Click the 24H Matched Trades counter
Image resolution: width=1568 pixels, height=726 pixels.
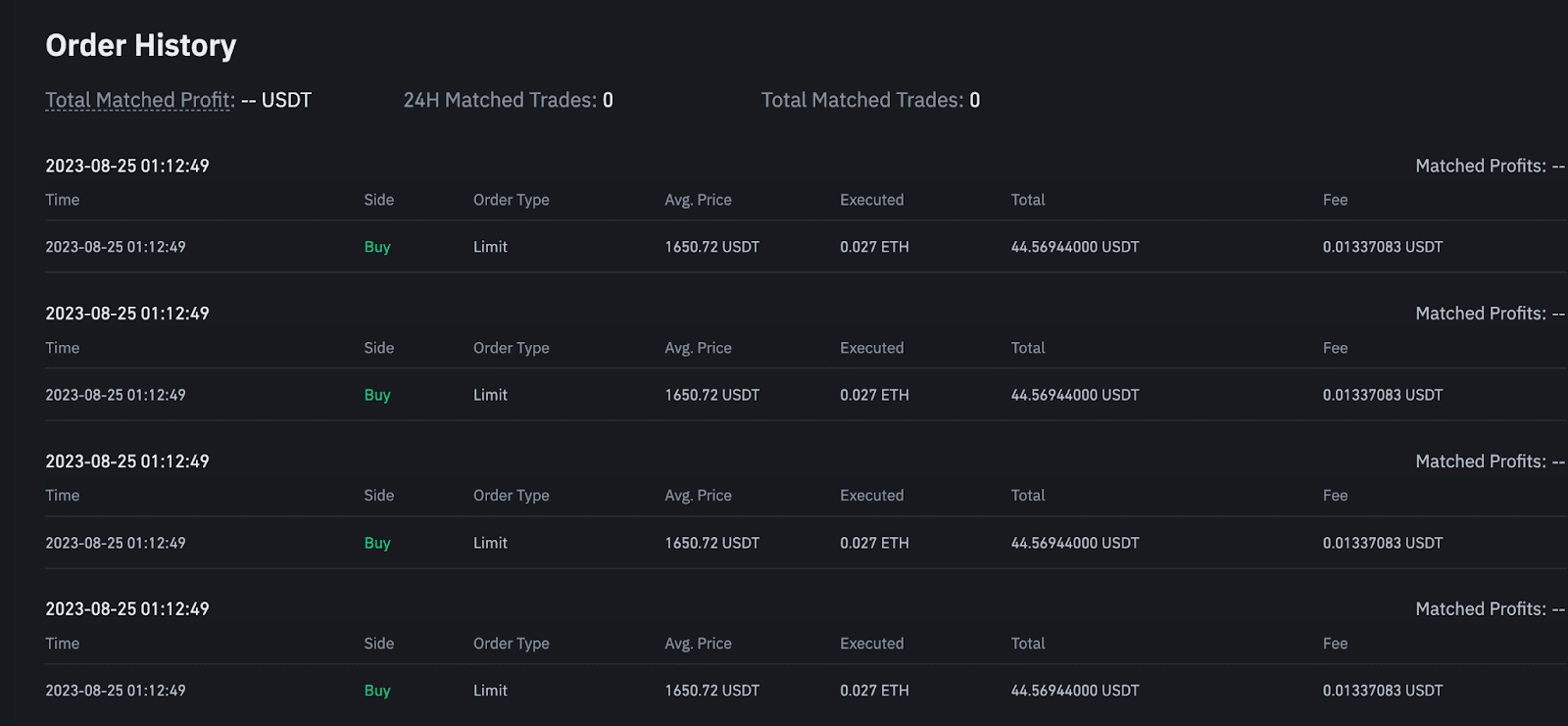click(508, 100)
